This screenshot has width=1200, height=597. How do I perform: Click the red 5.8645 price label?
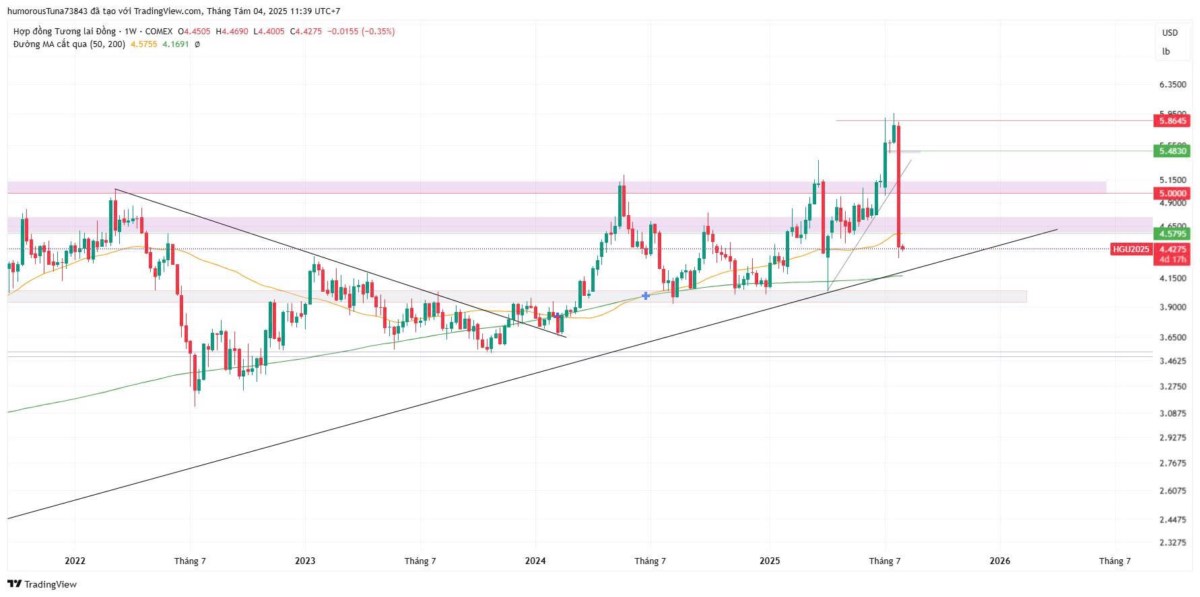click(x=1170, y=121)
